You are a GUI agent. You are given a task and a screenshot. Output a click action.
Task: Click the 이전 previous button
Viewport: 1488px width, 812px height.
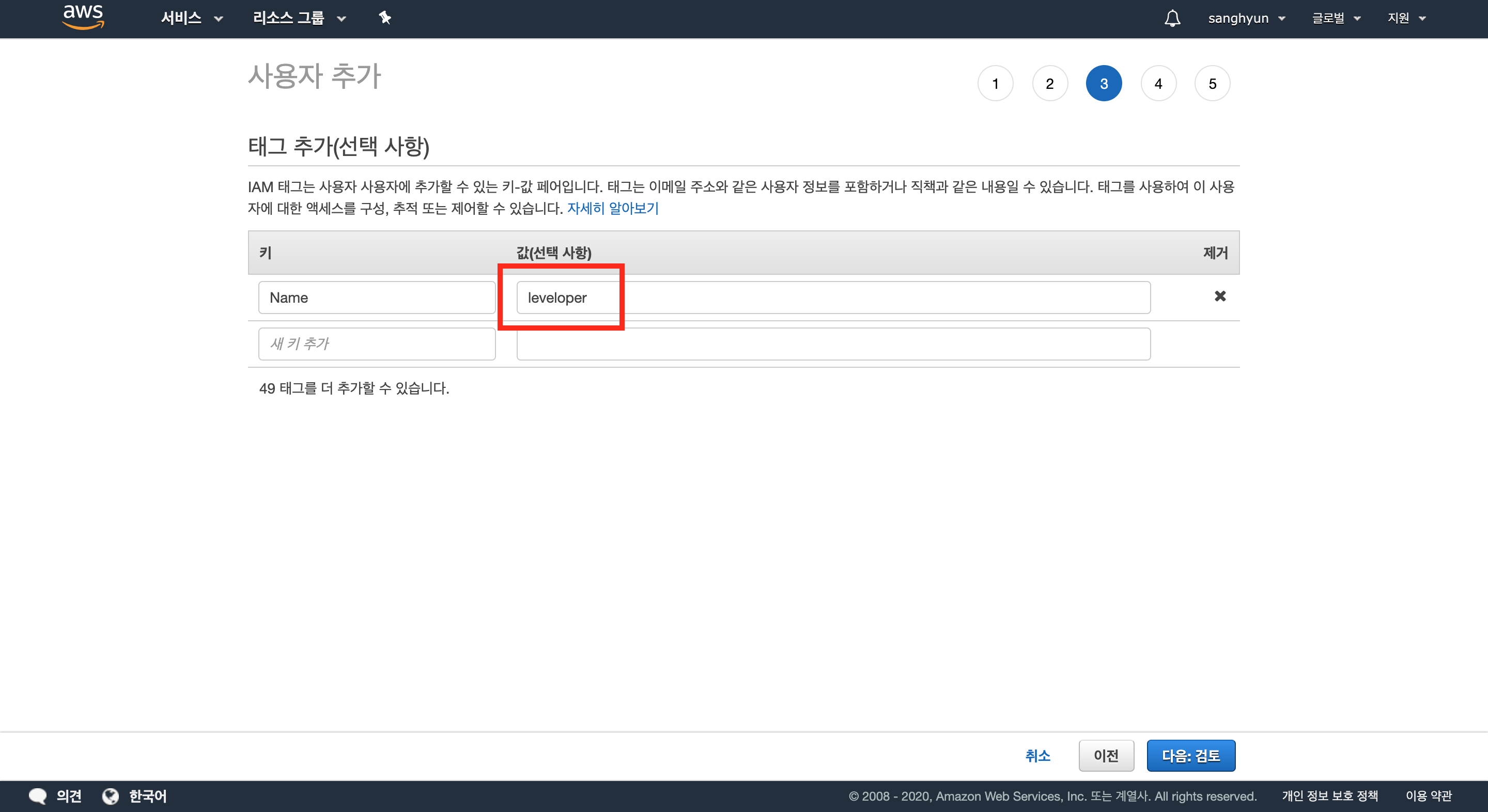(1106, 755)
